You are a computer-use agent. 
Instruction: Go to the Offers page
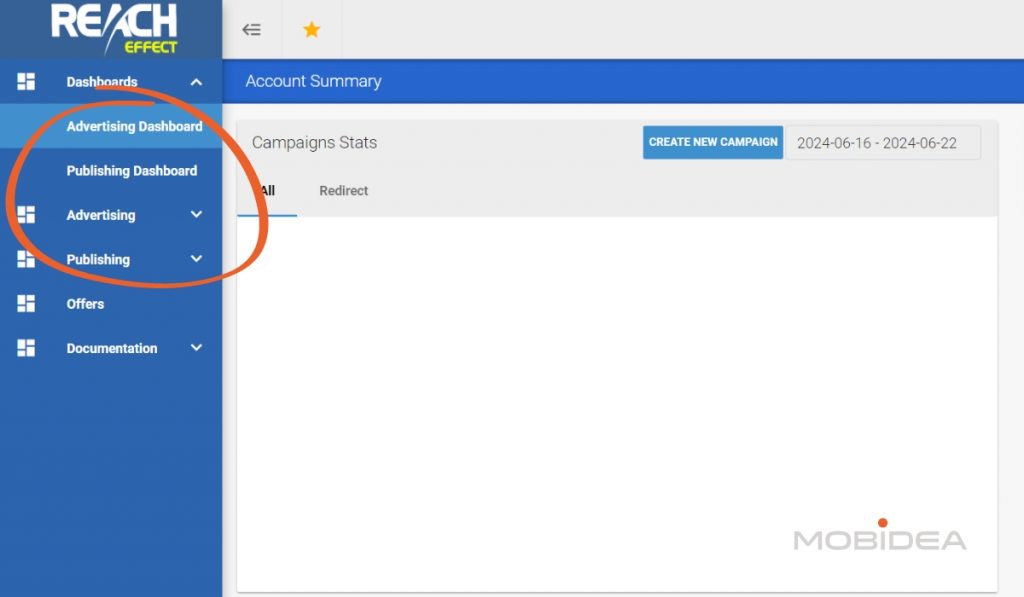pyautogui.click(x=85, y=304)
